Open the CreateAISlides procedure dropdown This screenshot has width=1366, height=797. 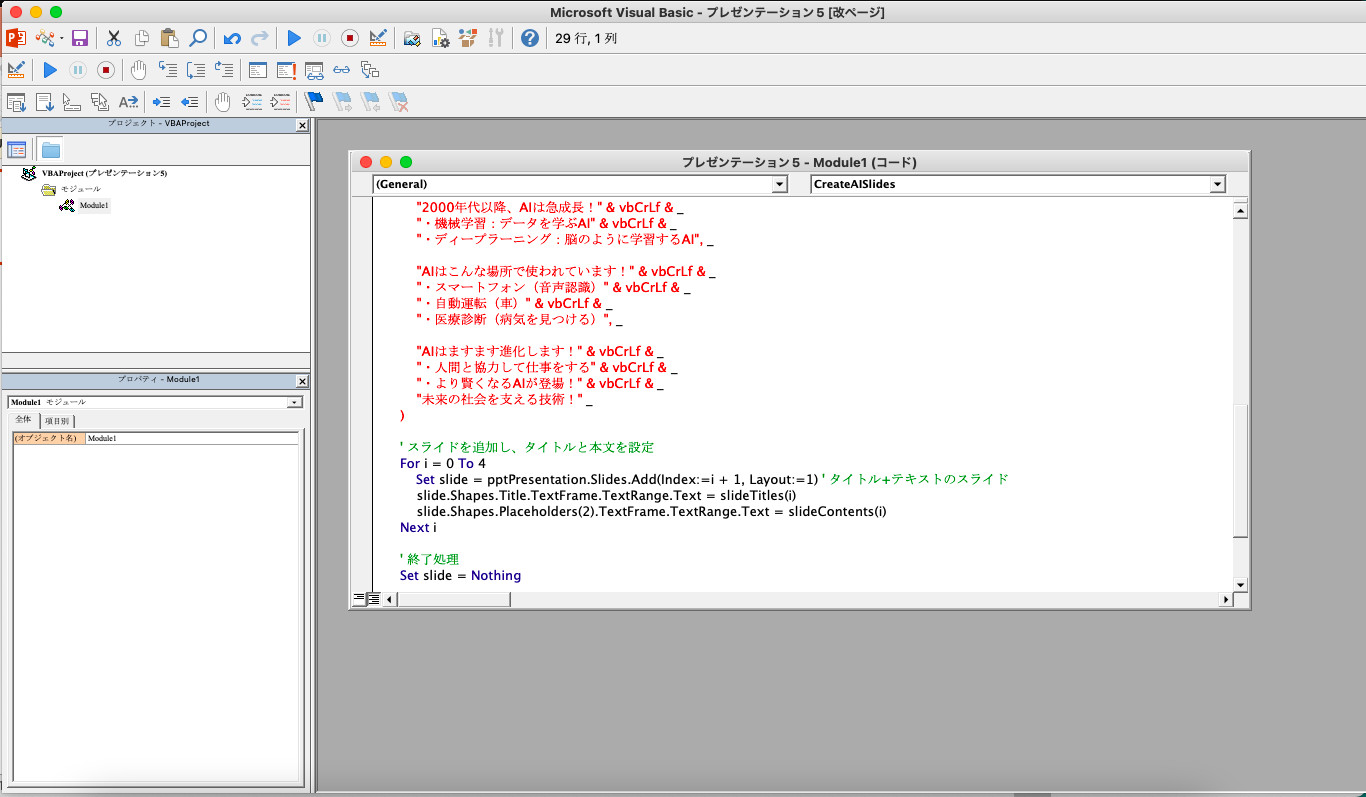tap(1217, 184)
